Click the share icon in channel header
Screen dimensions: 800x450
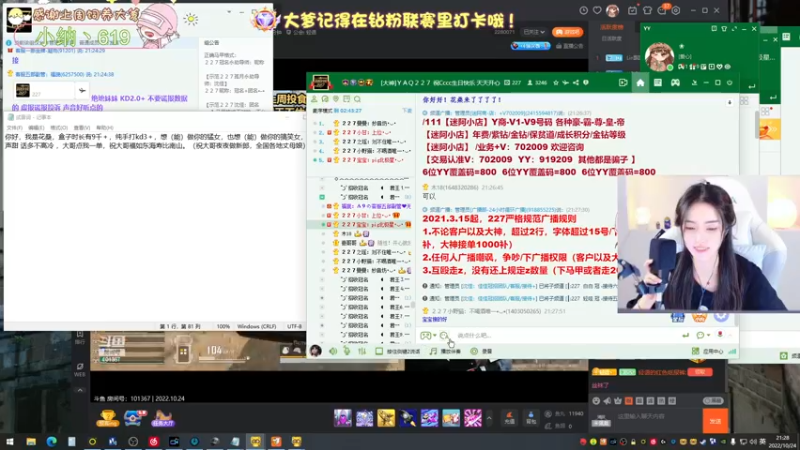tap(576, 83)
